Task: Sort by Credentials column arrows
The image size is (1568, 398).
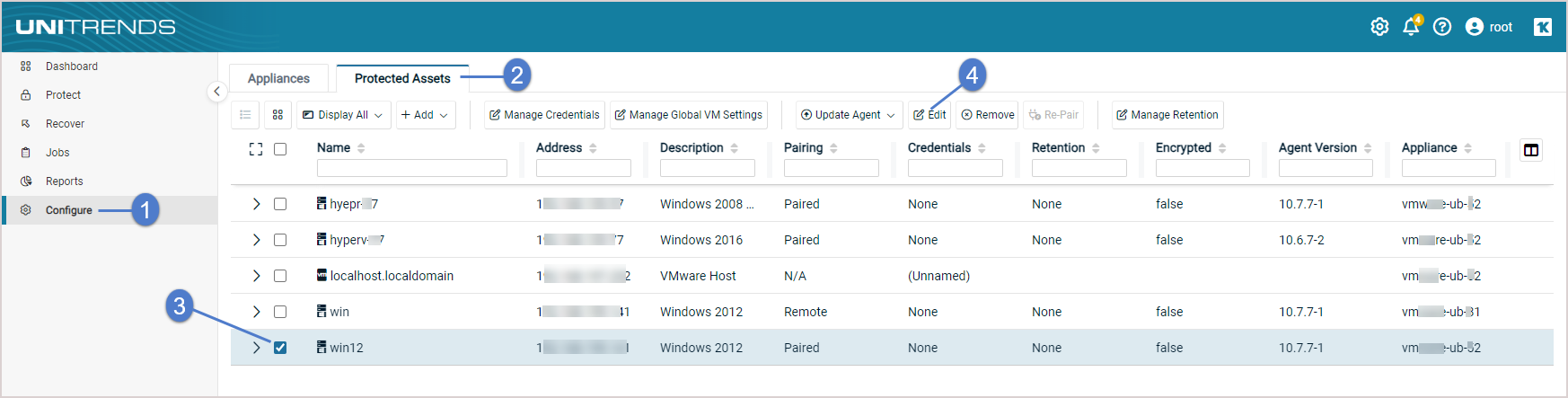Action: [x=982, y=148]
